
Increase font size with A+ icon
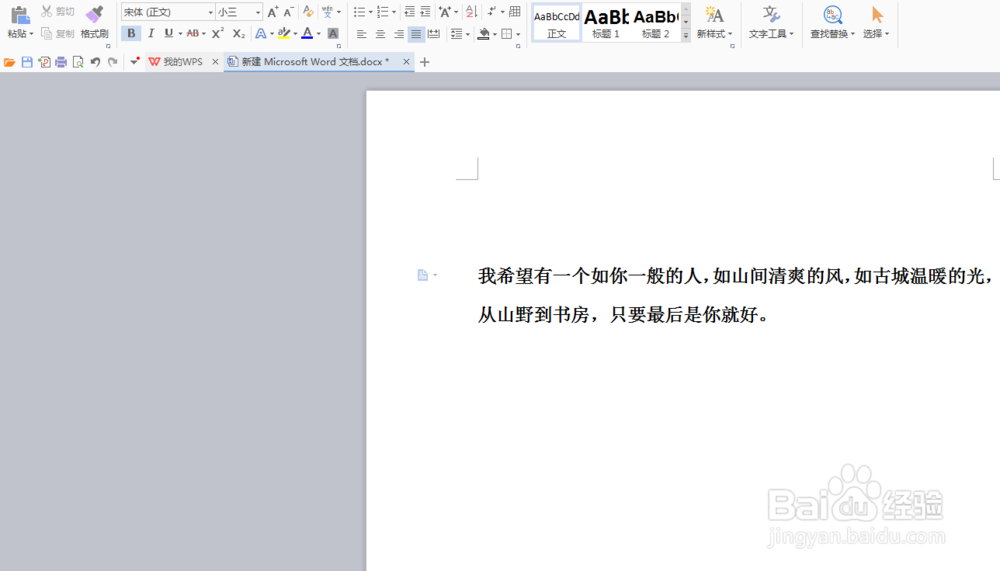[272, 11]
